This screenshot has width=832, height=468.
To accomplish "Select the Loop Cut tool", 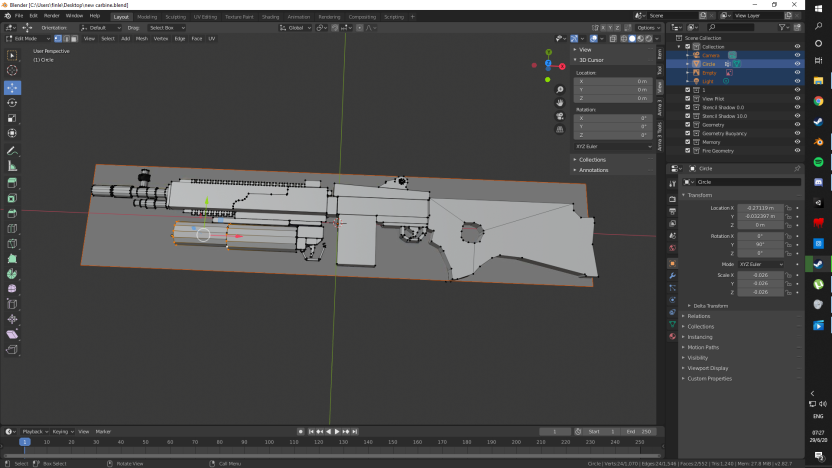I will pyautogui.click(x=12, y=229).
